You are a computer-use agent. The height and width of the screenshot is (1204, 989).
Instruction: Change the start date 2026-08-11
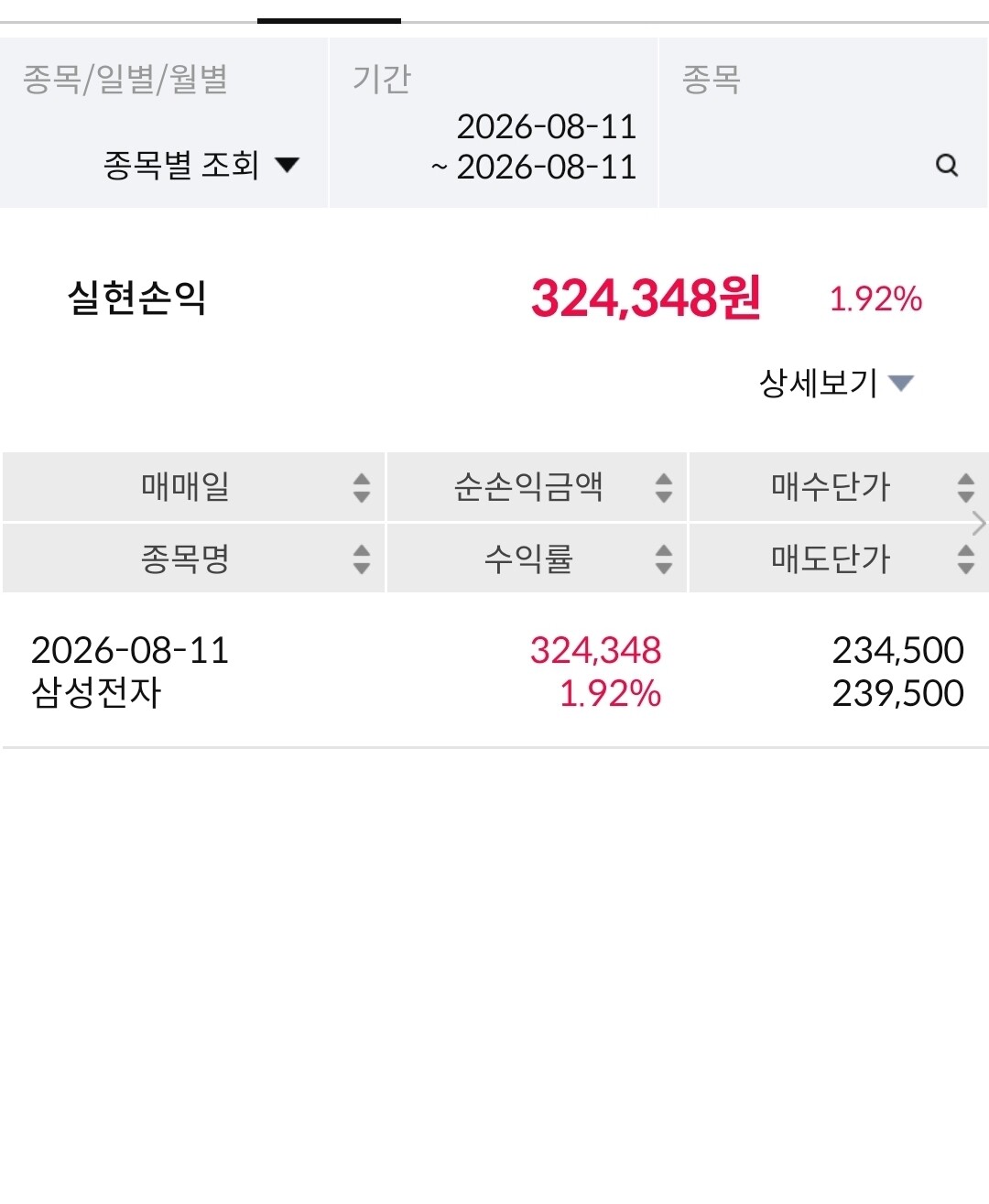[x=546, y=126]
